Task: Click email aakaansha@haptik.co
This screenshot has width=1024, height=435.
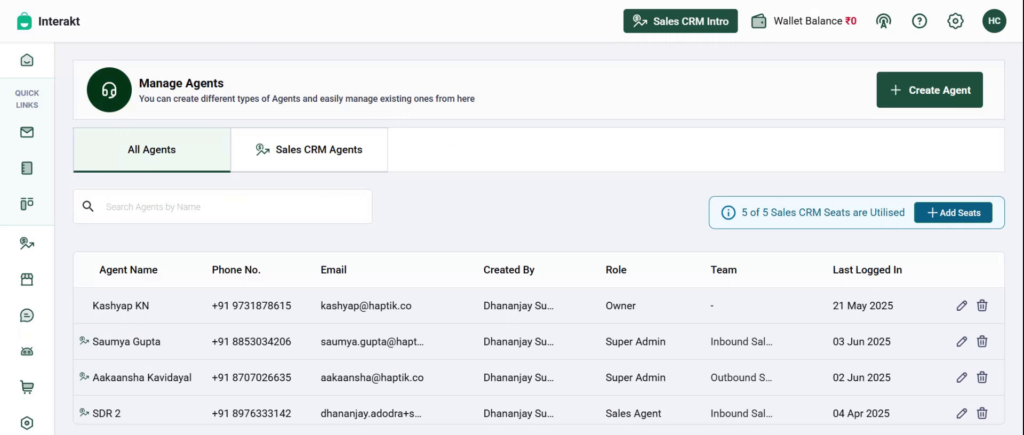Action: (x=372, y=378)
